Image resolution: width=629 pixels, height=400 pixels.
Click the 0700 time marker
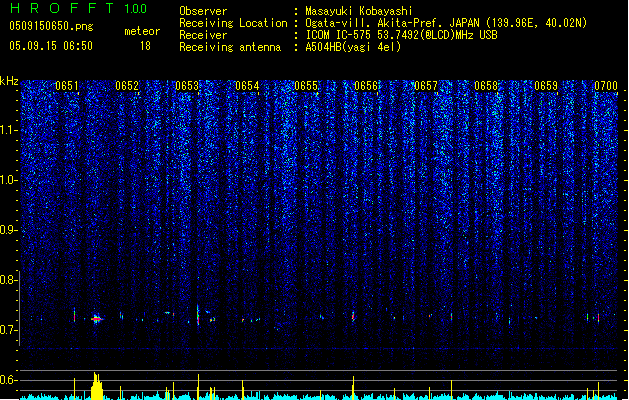pyautogui.click(x=606, y=86)
